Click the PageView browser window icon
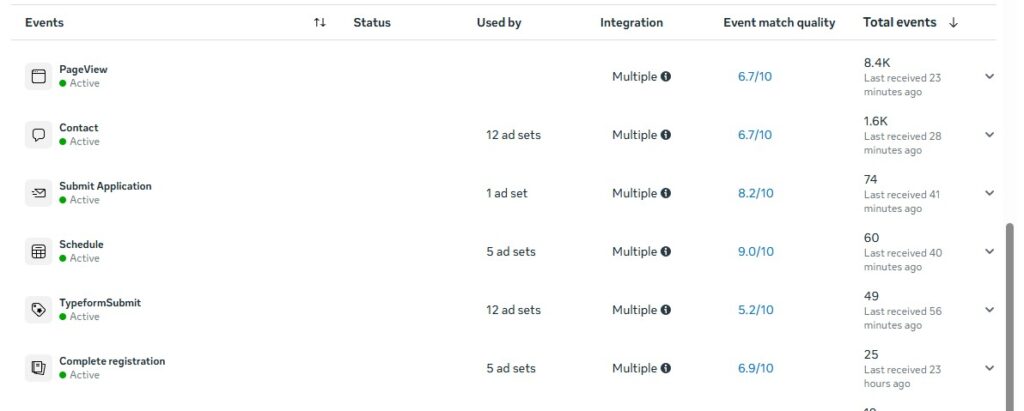Image resolution: width=1024 pixels, height=411 pixels. point(38,76)
